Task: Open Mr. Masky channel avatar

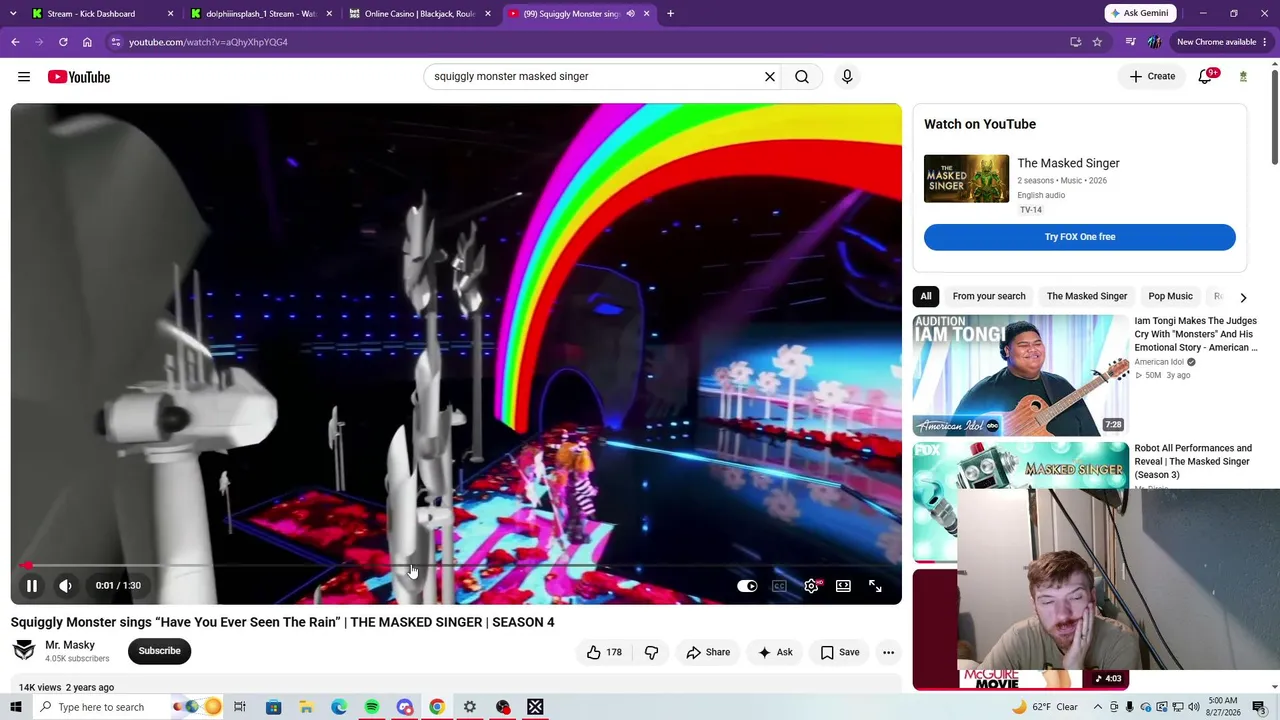Action: point(24,651)
